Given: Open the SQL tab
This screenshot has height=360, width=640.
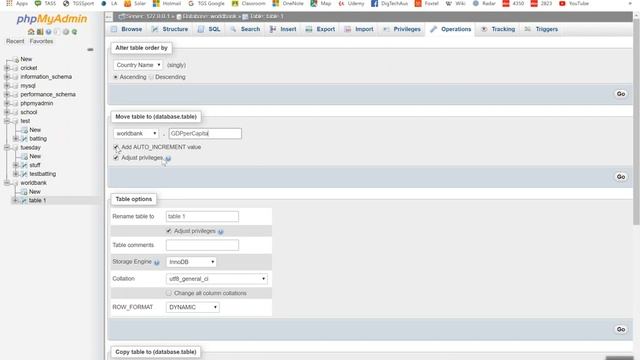Looking at the screenshot, I should 209,29.
